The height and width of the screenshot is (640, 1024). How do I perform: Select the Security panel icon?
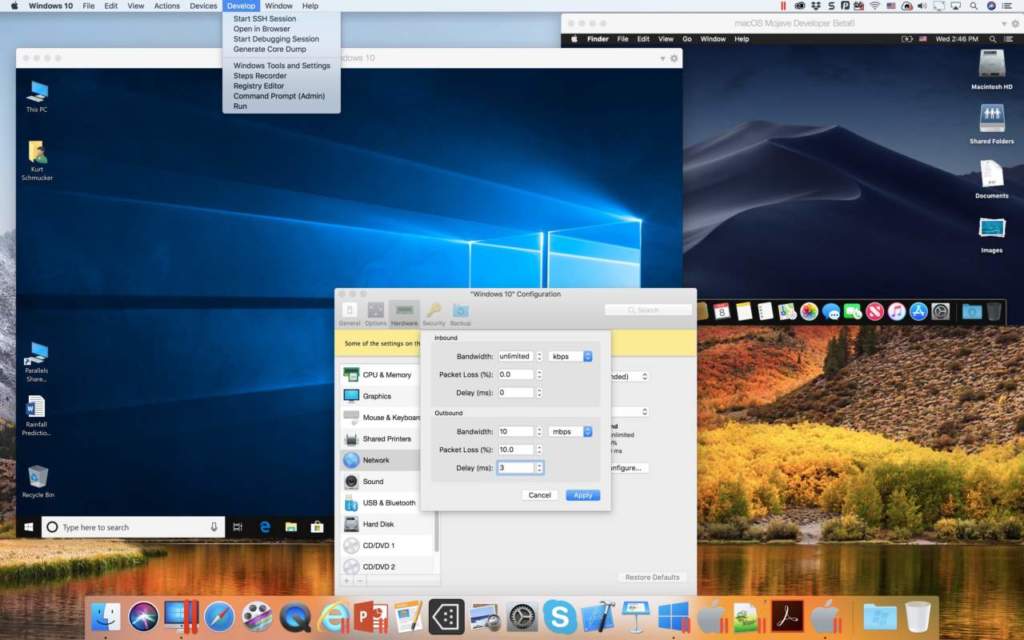click(433, 312)
